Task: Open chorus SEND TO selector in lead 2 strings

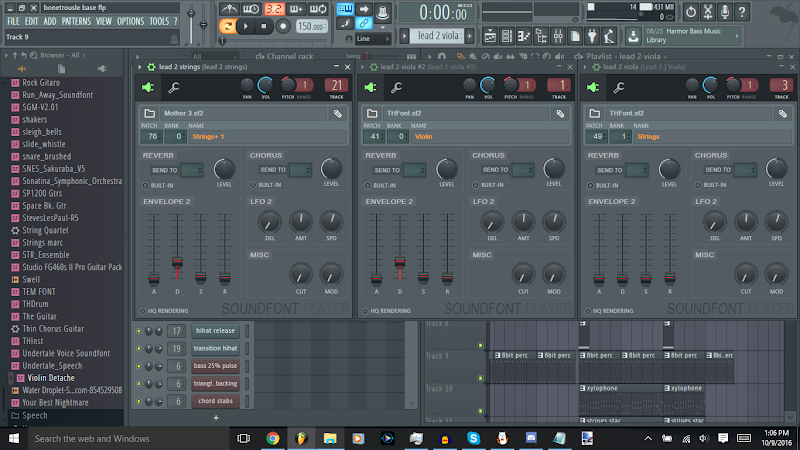Action: 301,170
